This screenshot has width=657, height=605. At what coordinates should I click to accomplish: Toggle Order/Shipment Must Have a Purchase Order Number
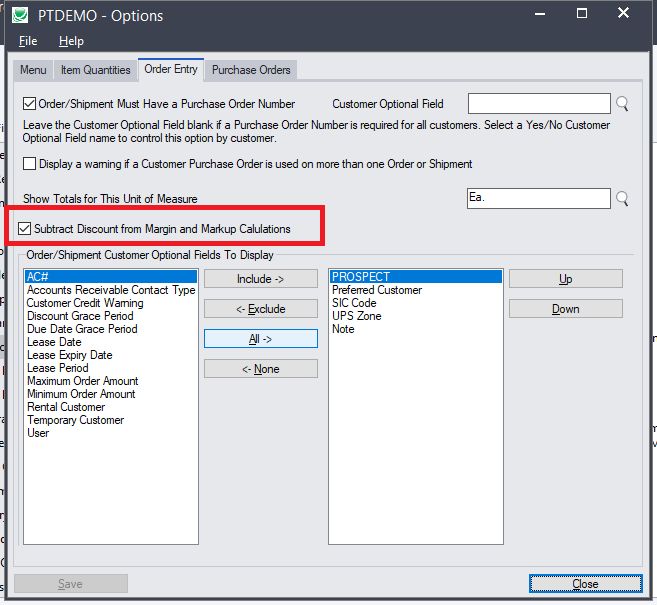(30, 104)
